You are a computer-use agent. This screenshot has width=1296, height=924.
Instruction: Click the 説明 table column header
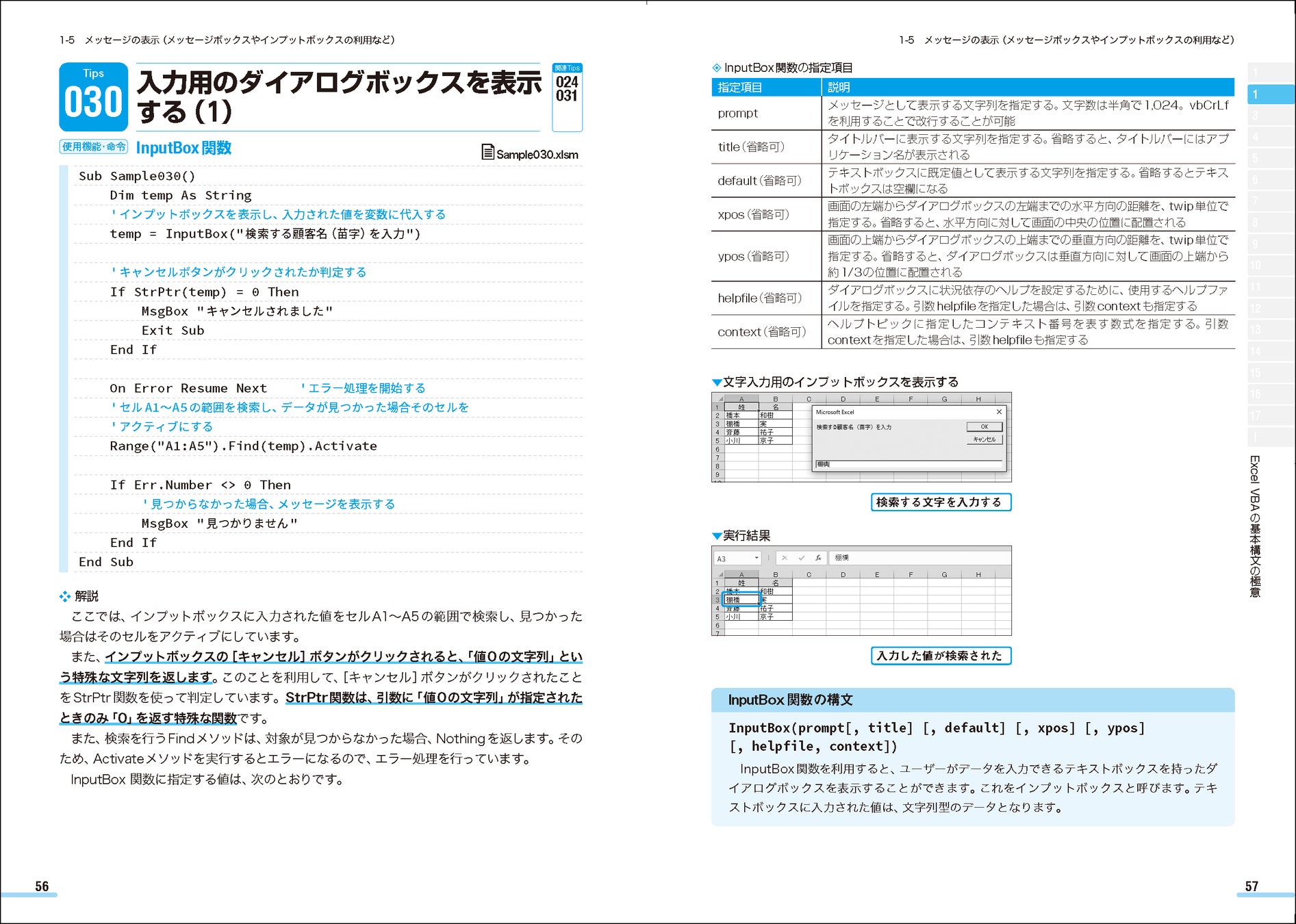[1028, 87]
